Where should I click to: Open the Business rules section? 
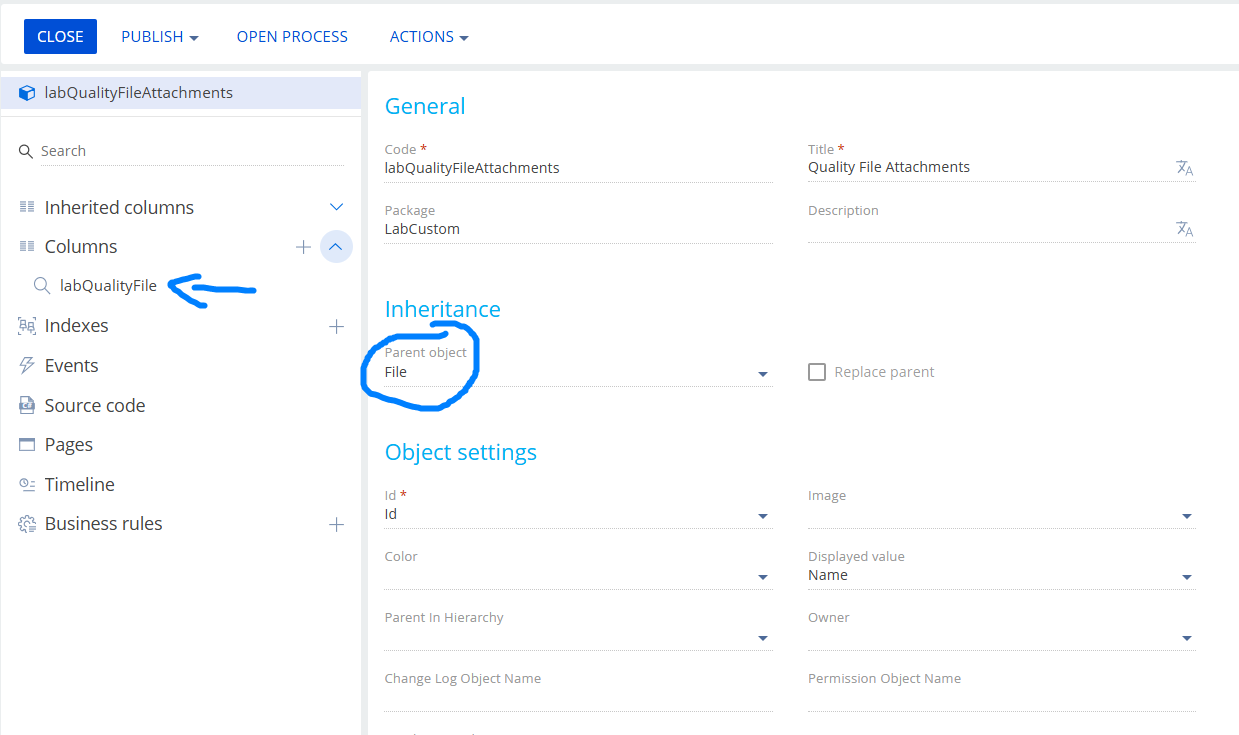[103, 524]
